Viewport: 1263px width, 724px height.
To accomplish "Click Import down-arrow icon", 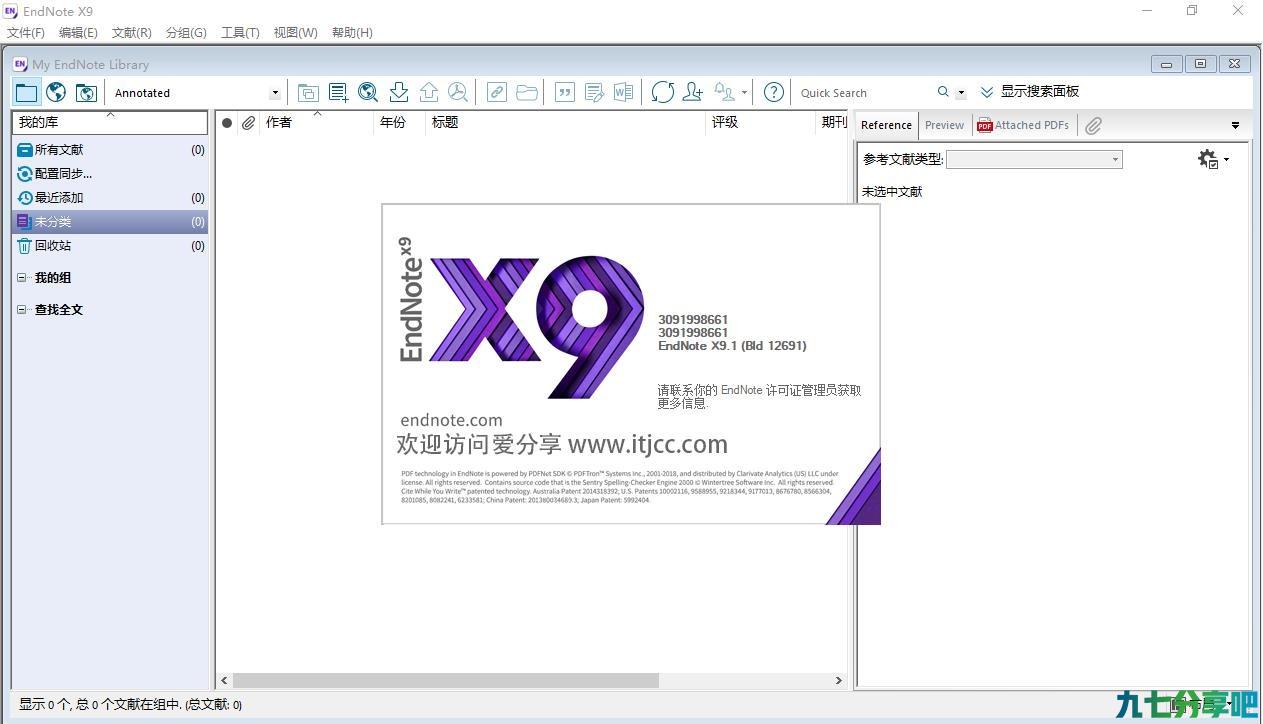I will (398, 92).
